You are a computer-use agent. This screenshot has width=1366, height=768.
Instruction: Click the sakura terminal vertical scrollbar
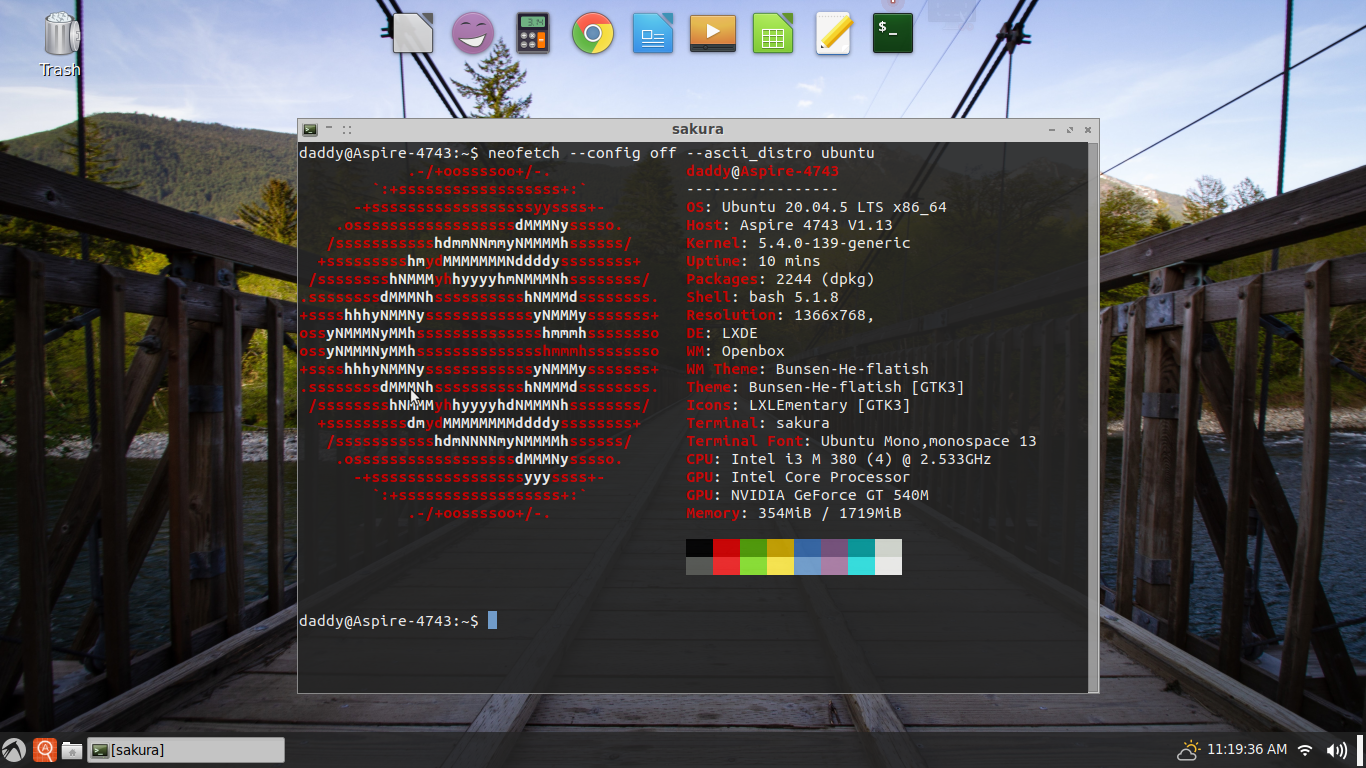pyautogui.click(x=1094, y=416)
